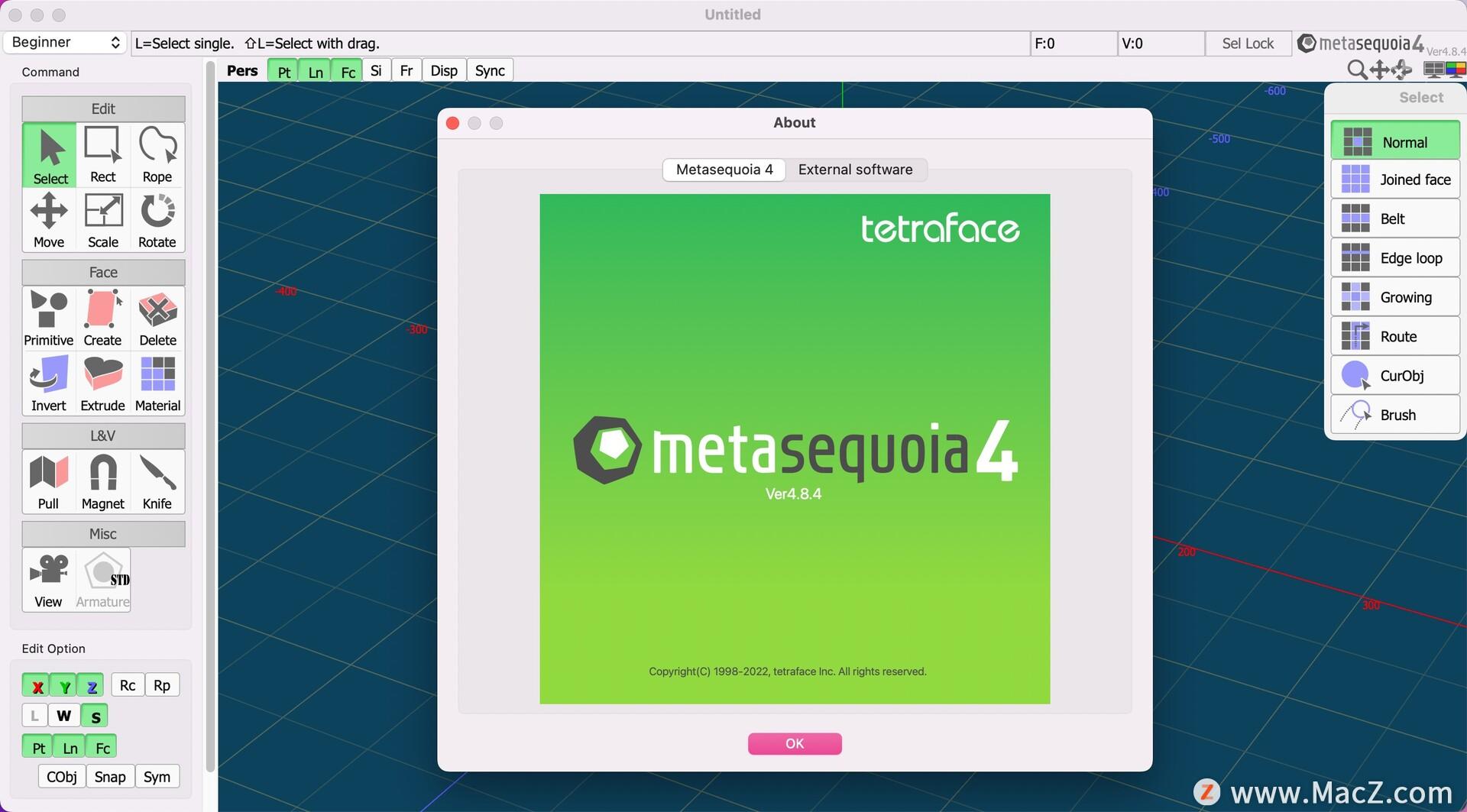Select the Scale tool
This screenshot has height=812, width=1467.
103,220
